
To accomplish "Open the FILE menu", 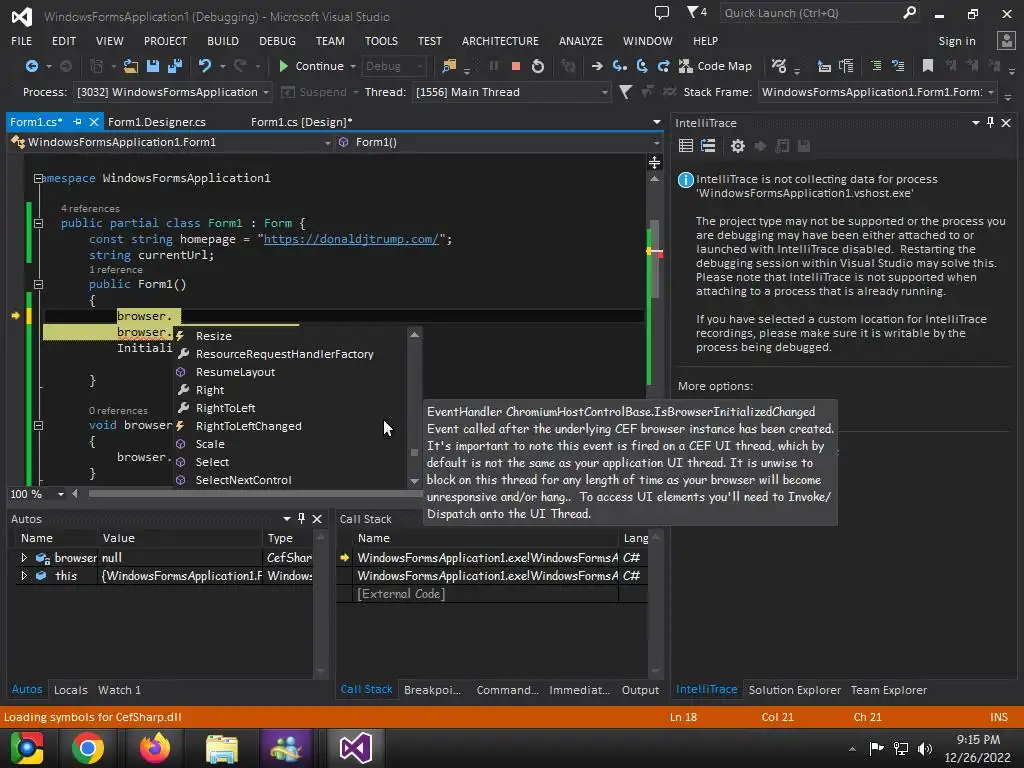I will point(22,40).
